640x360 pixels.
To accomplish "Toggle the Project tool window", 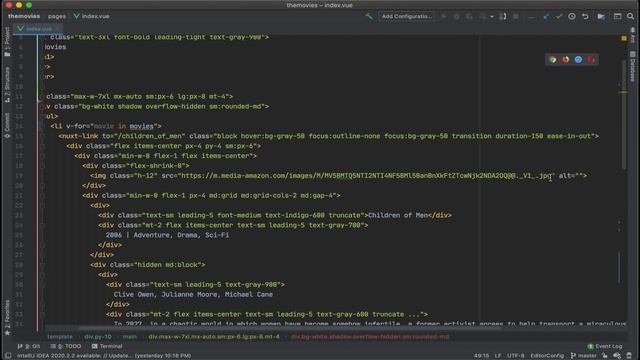I will [7, 42].
